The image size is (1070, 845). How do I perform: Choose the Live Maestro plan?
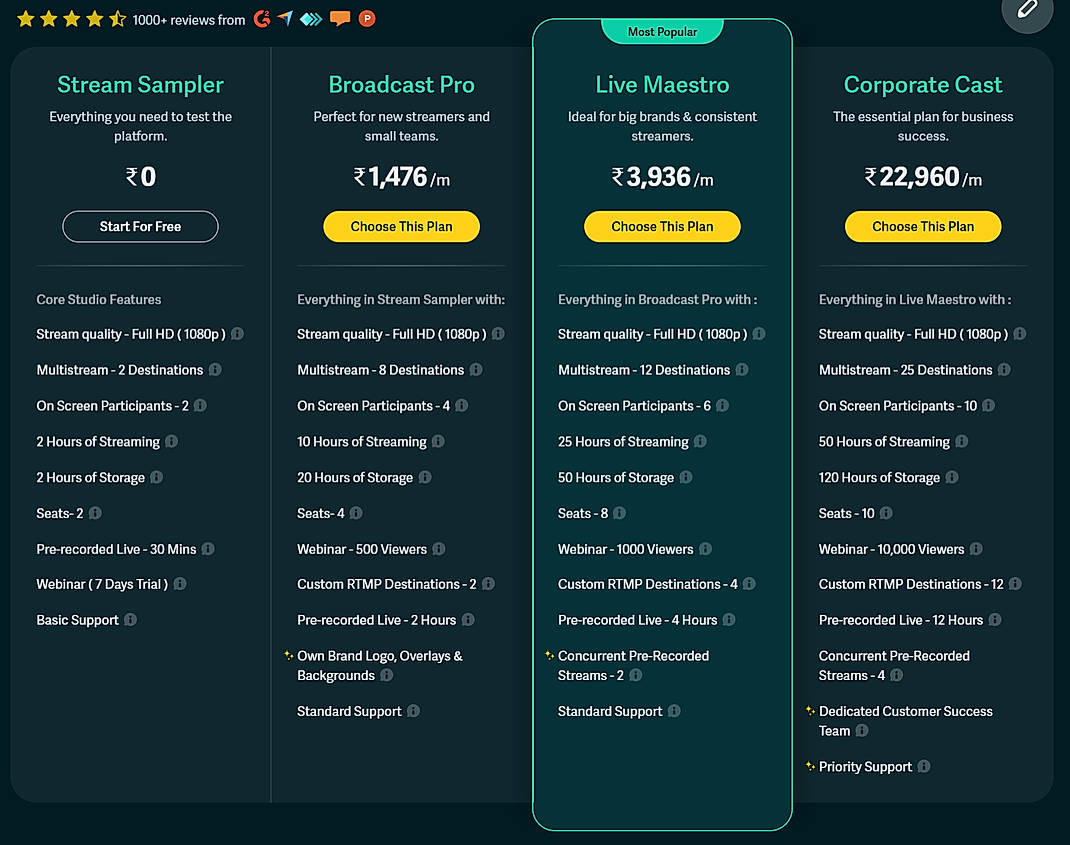point(662,226)
